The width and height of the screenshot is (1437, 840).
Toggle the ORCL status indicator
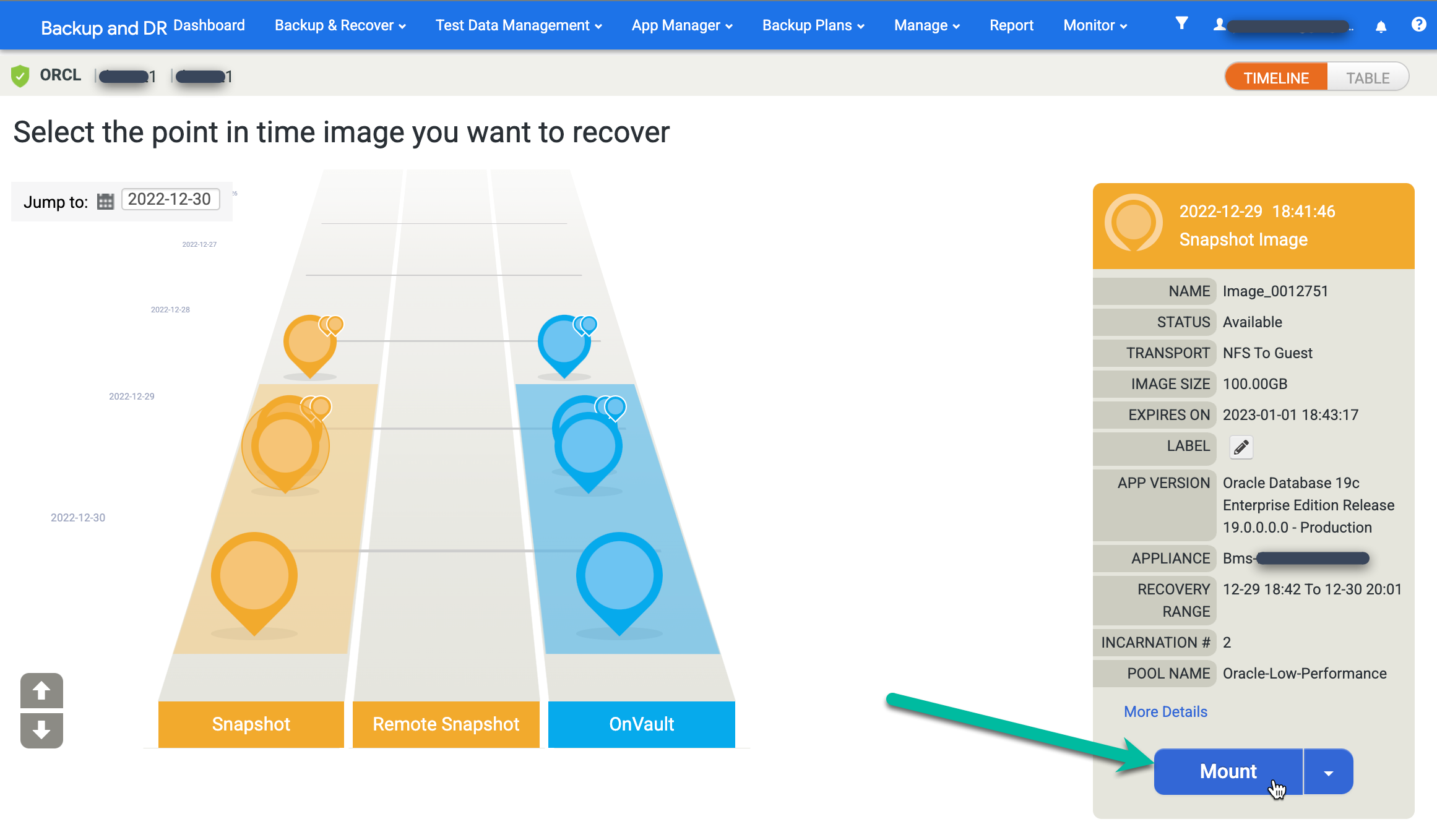tap(20, 76)
